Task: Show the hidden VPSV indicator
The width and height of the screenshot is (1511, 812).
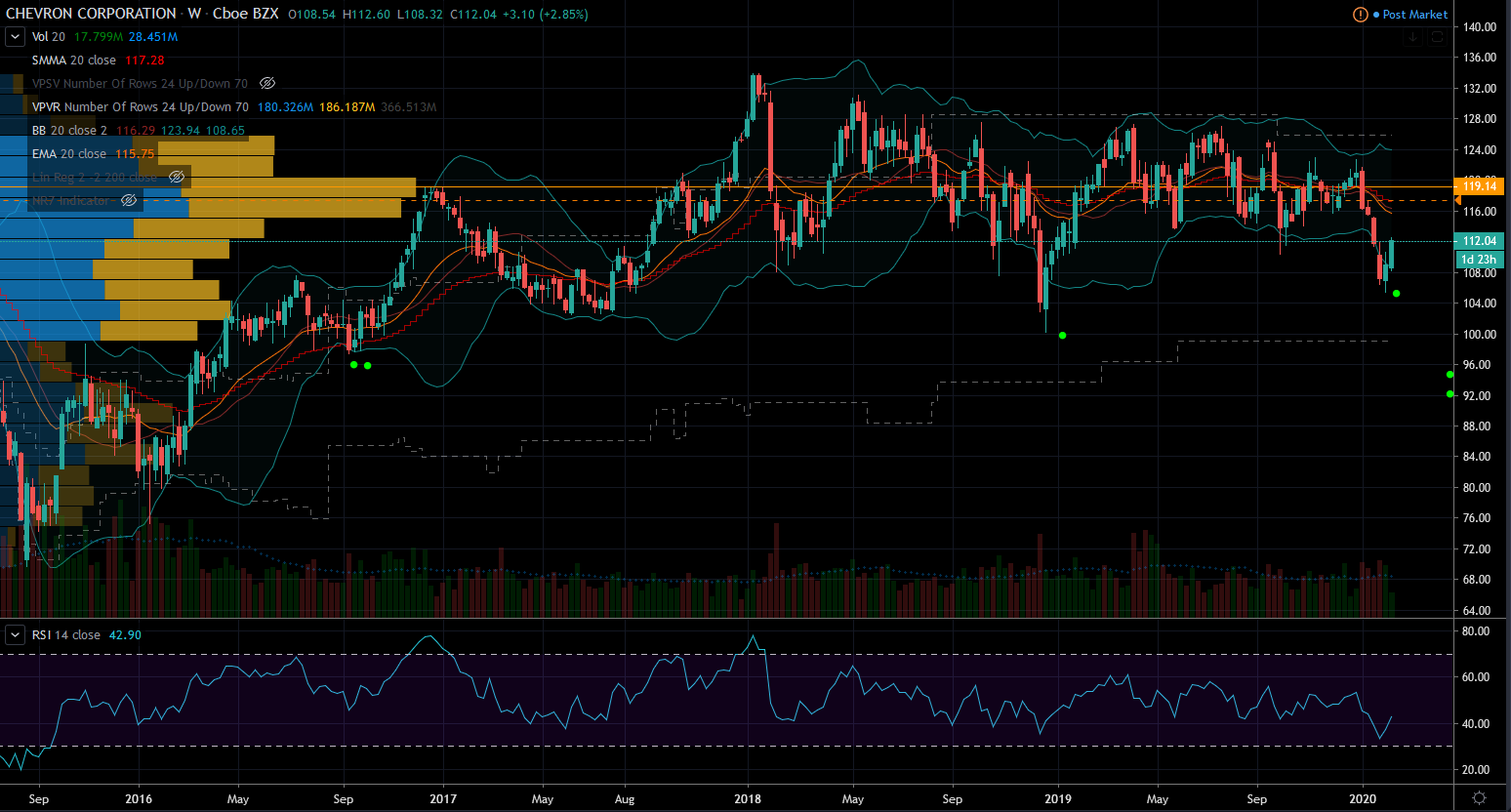Action: pos(267,84)
